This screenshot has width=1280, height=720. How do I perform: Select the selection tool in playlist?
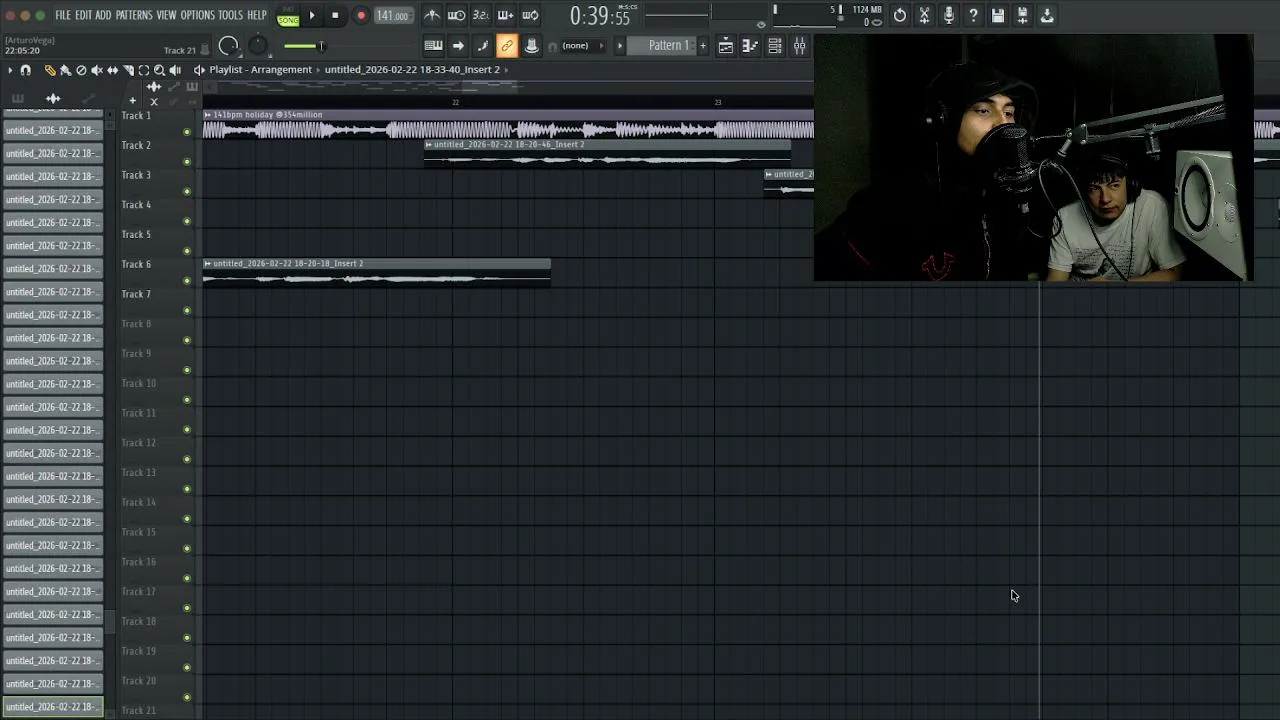coord(144,70)
